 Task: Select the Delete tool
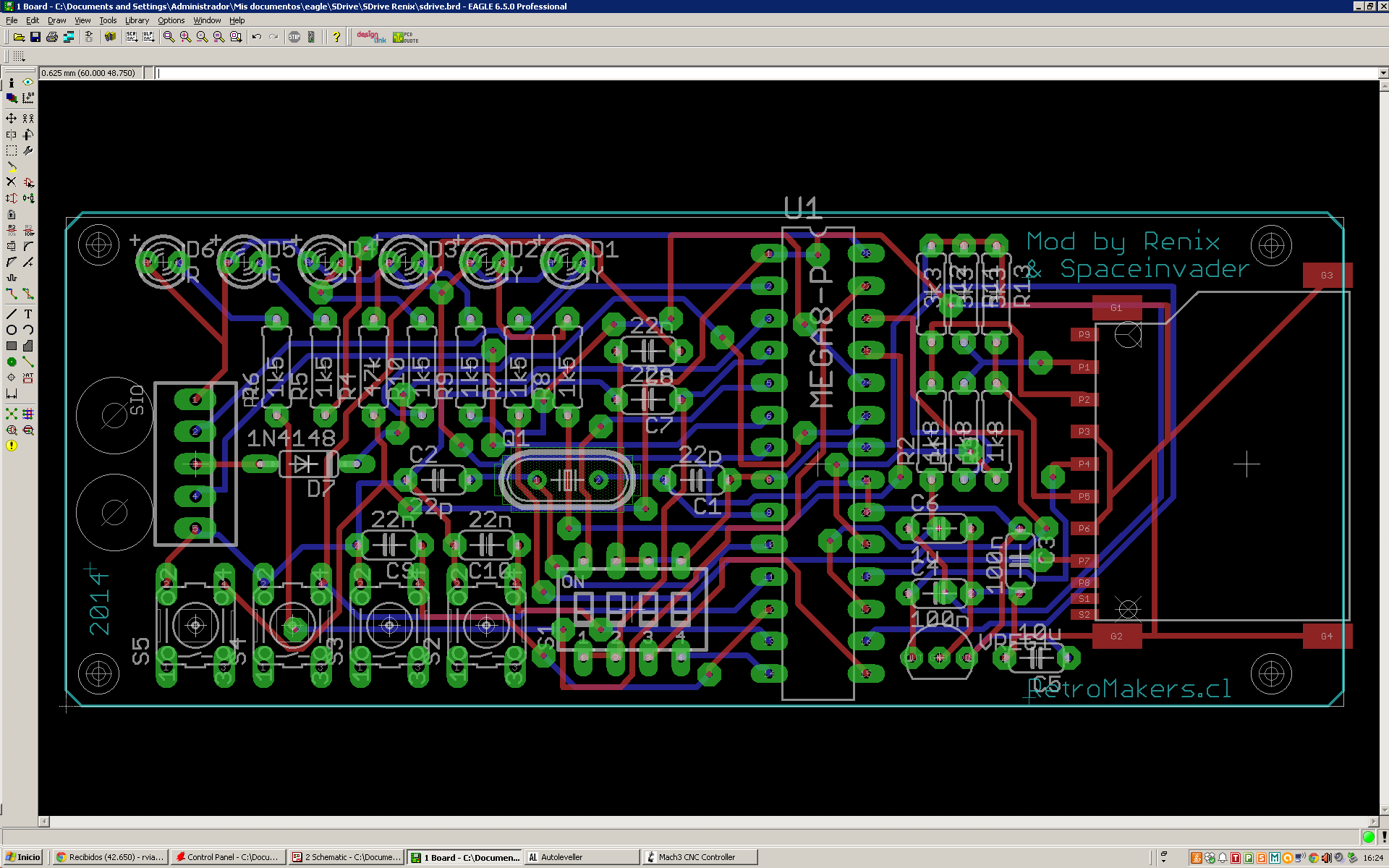pos(11,182)
